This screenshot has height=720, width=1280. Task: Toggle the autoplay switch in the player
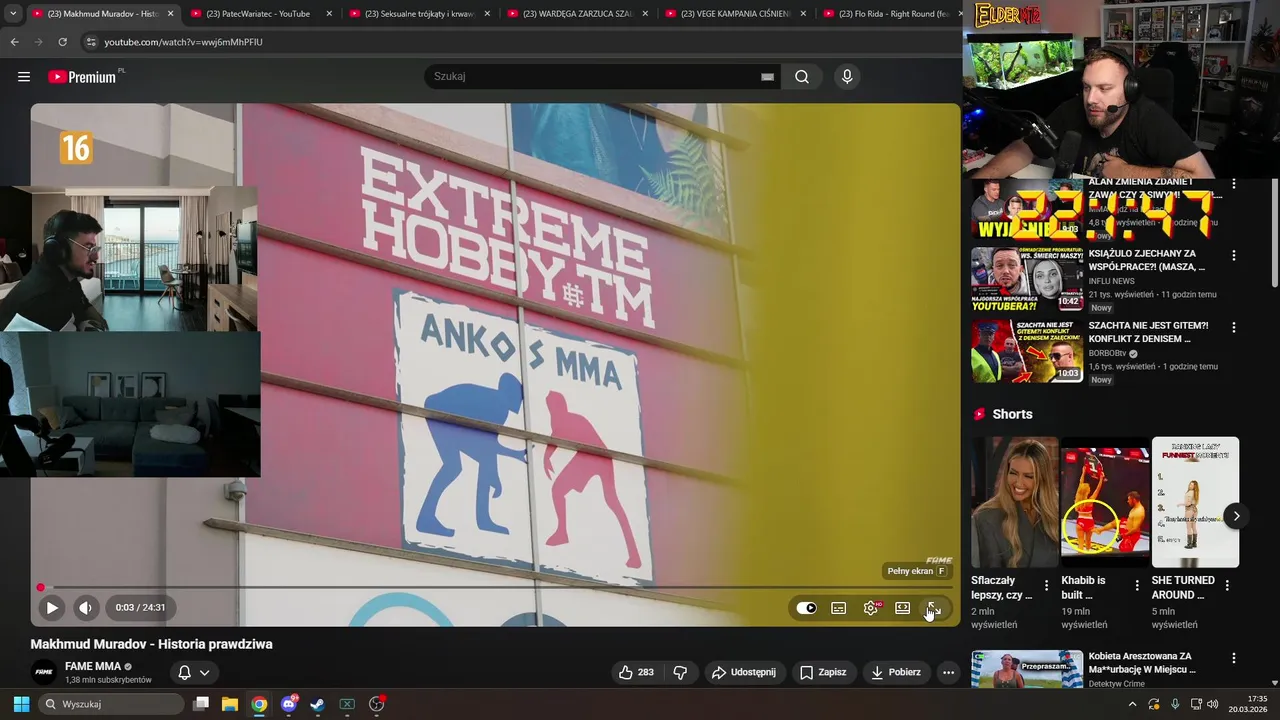[x=806, y=608]
